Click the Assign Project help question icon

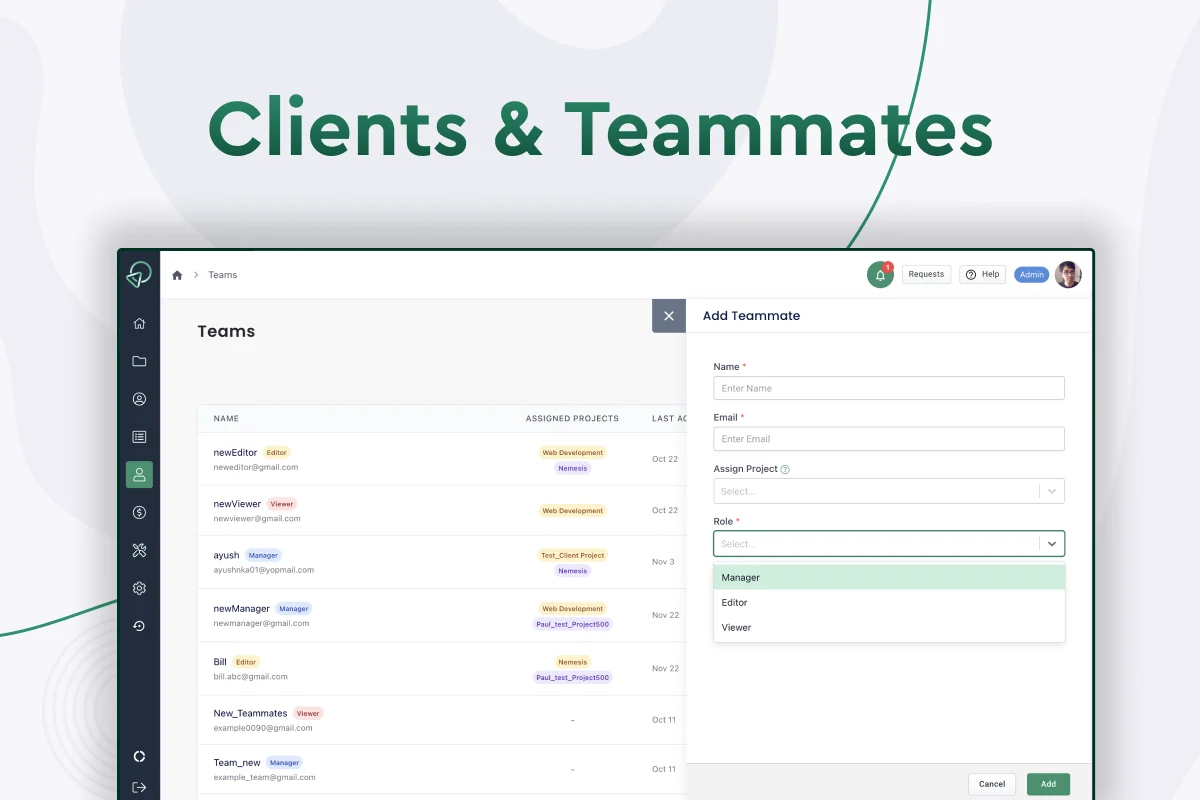coord(785,469)
